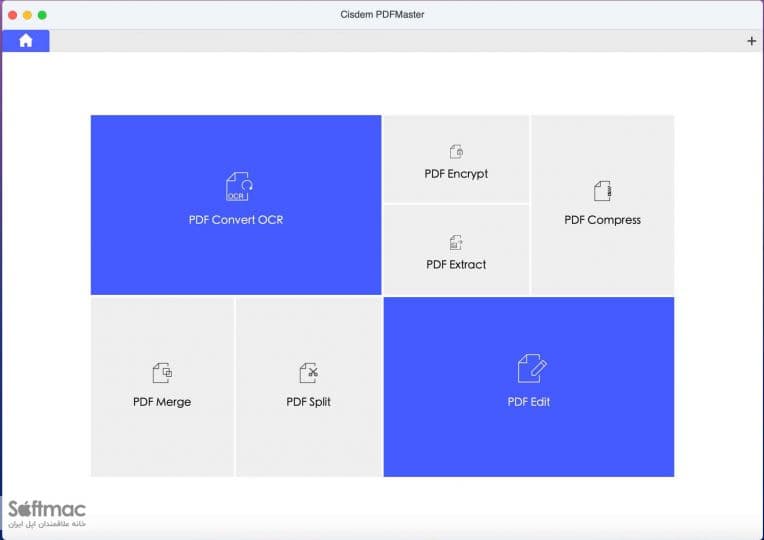Choose the PDF Extract label
Viewport: 764px width, 540px height.
tap(456, 265)
